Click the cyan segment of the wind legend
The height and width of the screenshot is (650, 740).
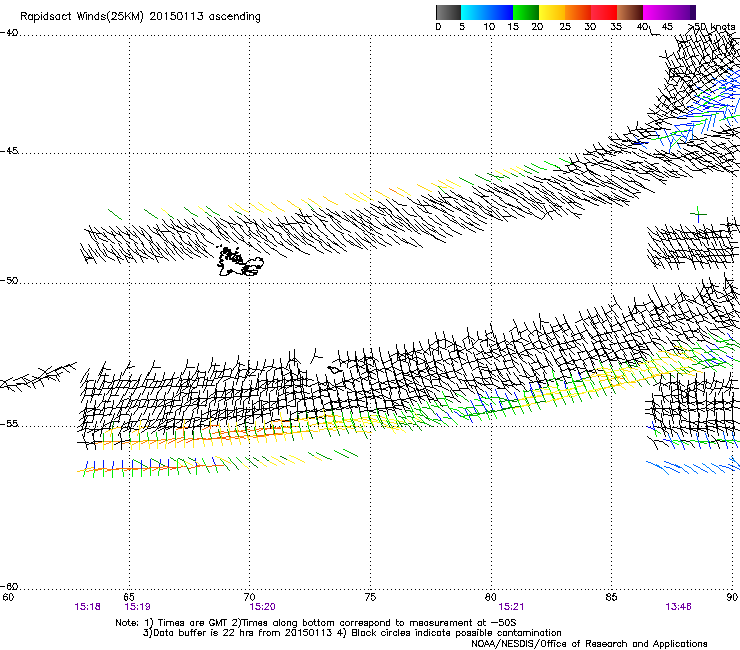[474, 12]
